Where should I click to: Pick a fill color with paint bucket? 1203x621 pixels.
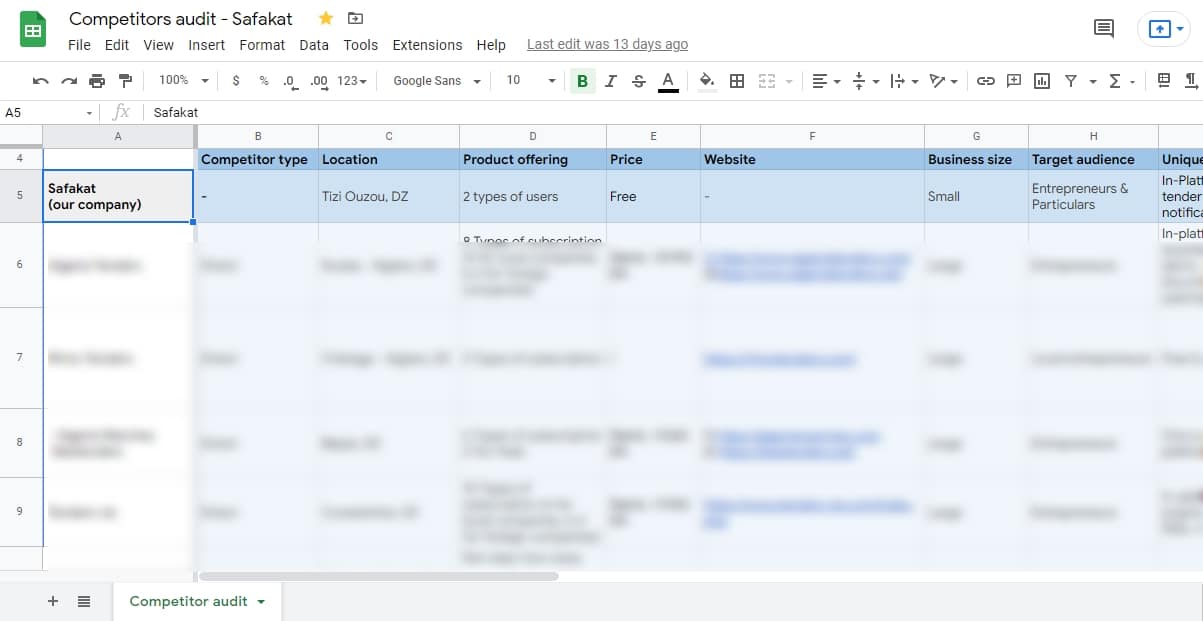[x=706, y=81]
